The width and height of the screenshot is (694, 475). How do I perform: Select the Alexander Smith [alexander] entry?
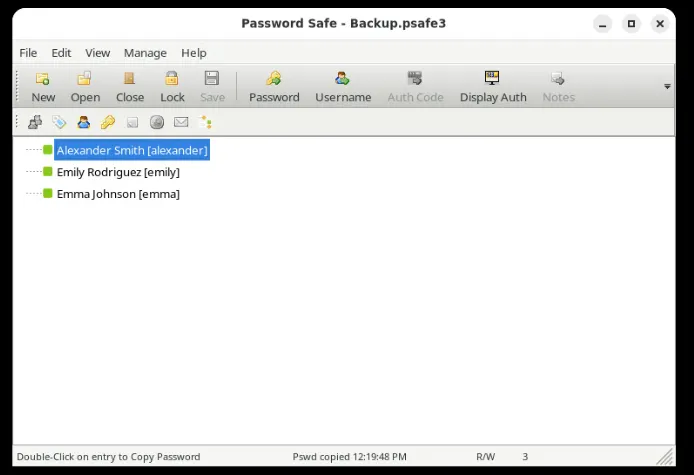tap(132, 150)
